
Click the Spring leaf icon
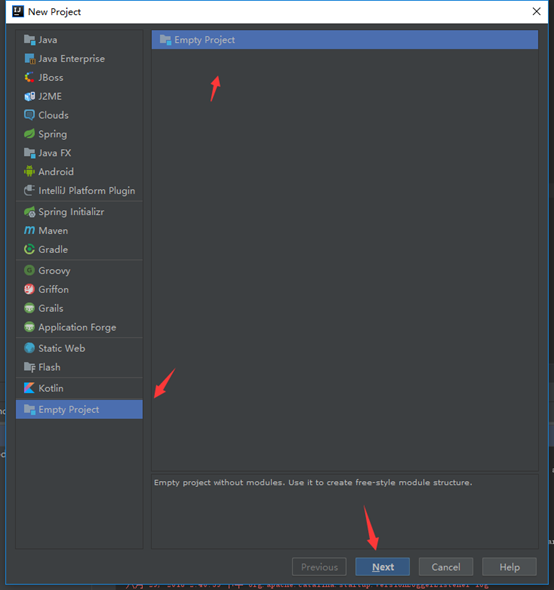[x=29, y=134]
